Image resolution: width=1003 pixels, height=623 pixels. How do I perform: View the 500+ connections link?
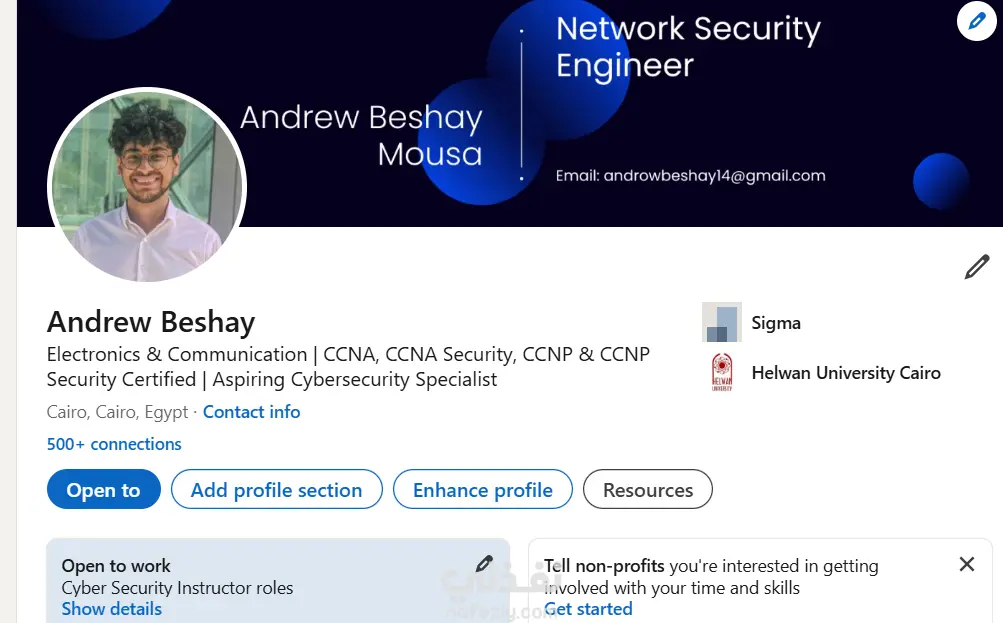tap(114, 444)
